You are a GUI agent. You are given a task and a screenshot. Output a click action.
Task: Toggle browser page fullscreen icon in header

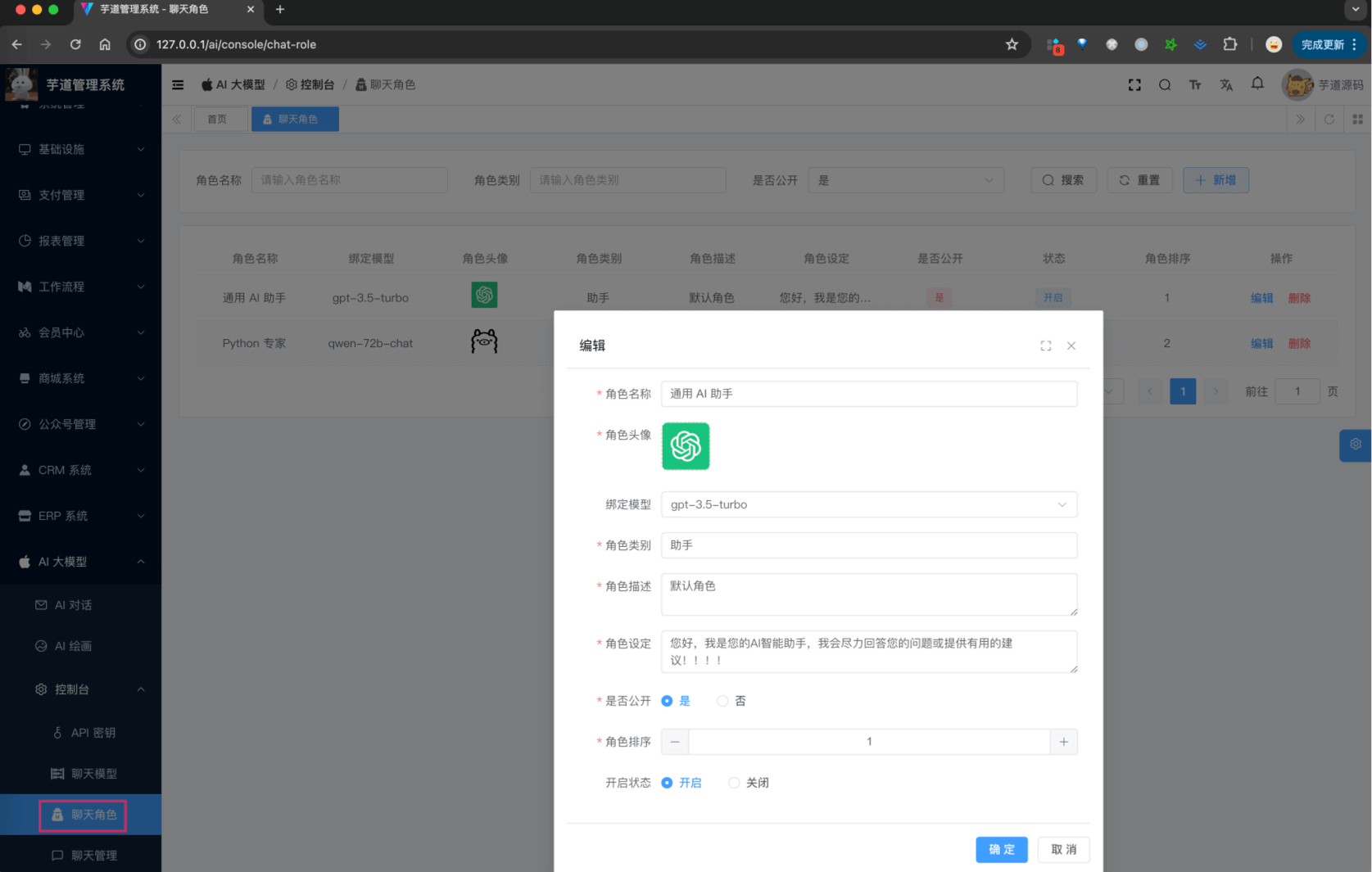point(1134,85)
